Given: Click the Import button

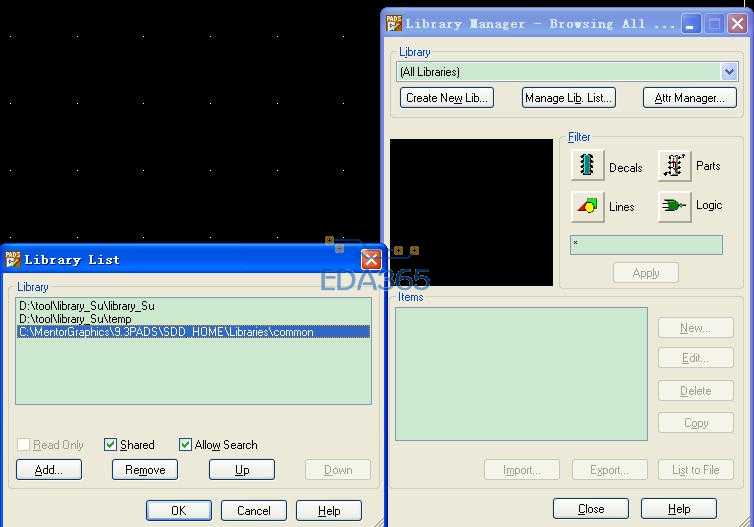Looking at the screenshot, I should pyautogui.click(x=522, y=469).
